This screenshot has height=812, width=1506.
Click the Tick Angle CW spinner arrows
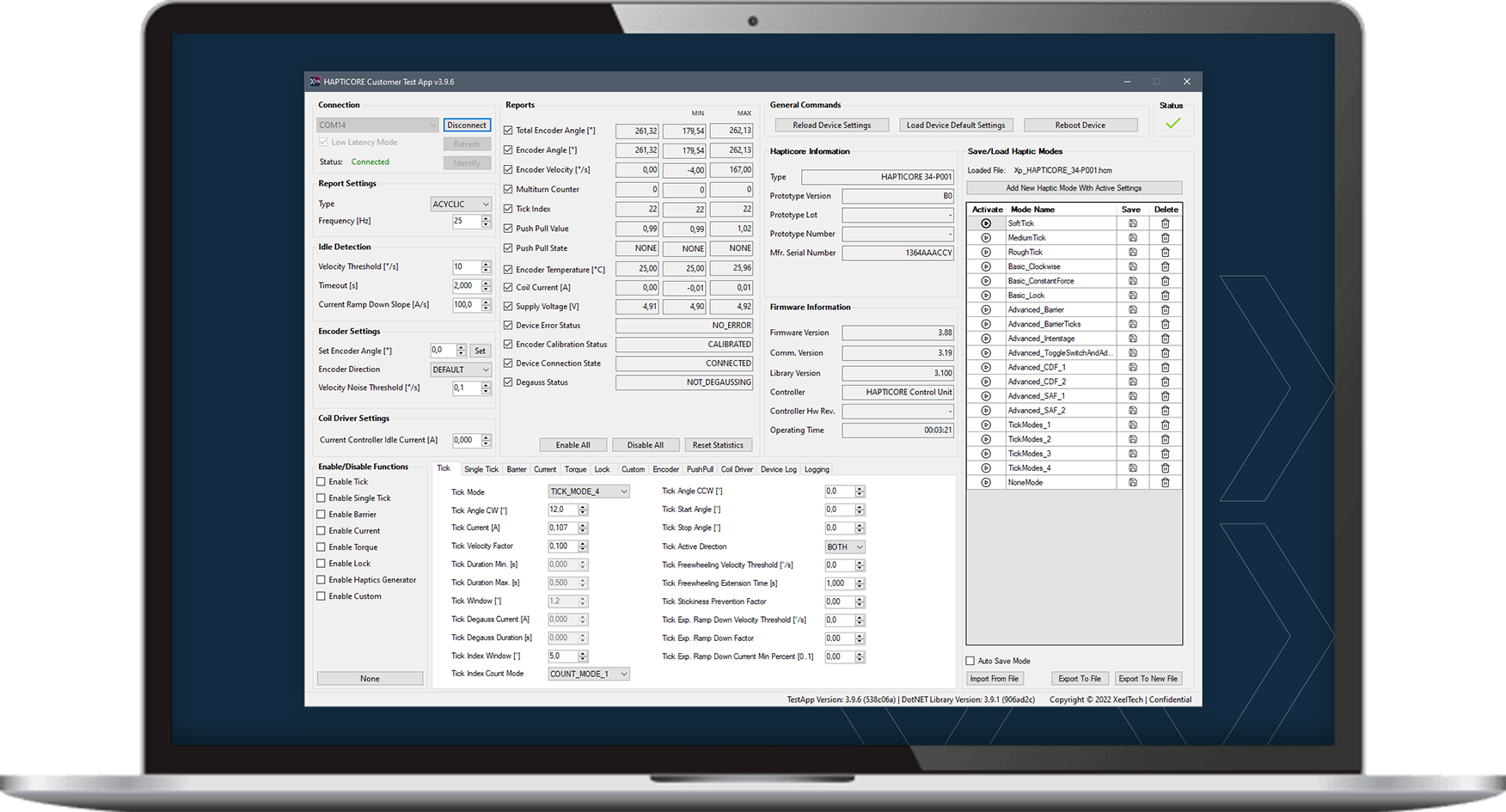tap(583, 510)
